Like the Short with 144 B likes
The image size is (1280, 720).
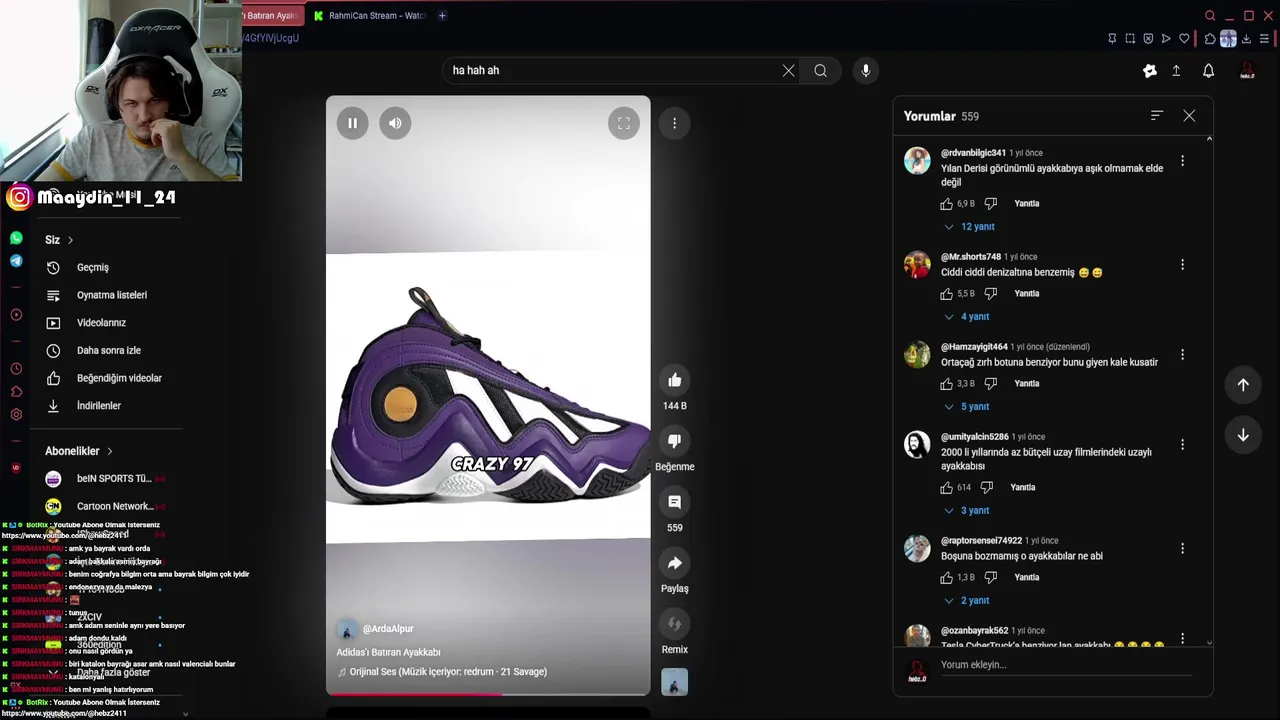point(675,380)
